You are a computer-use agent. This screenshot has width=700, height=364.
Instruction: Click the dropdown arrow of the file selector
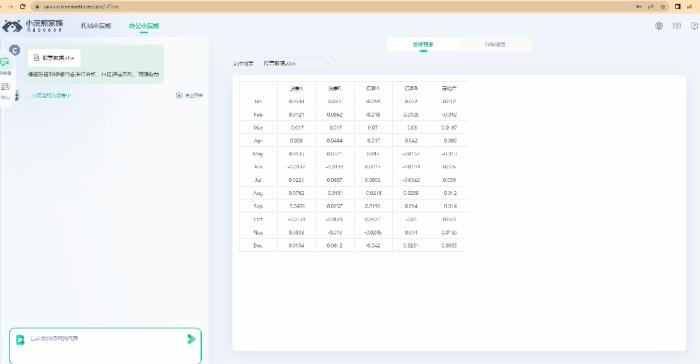(328, 63)
